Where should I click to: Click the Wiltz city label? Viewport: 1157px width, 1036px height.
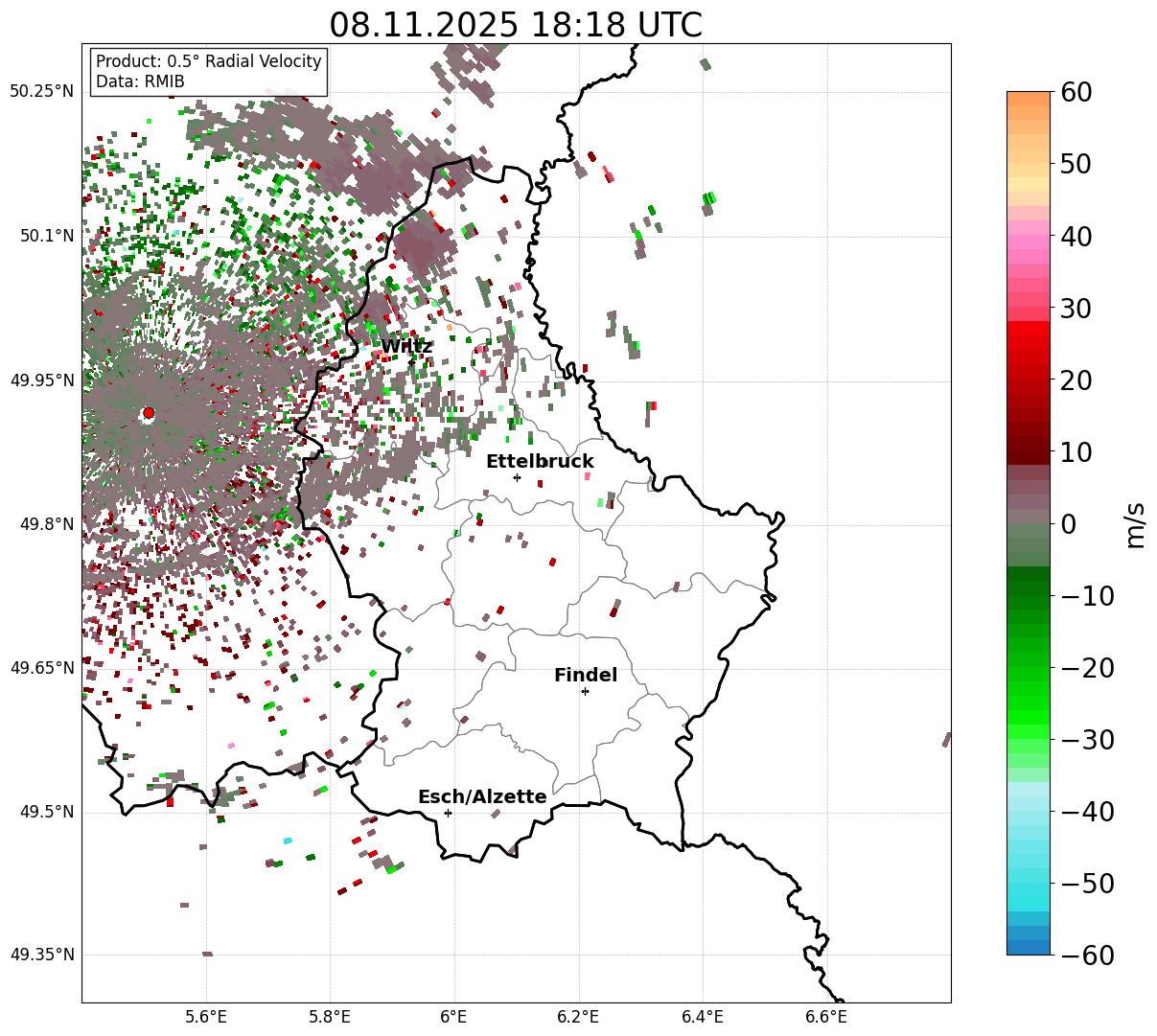[x=406, y=347]
